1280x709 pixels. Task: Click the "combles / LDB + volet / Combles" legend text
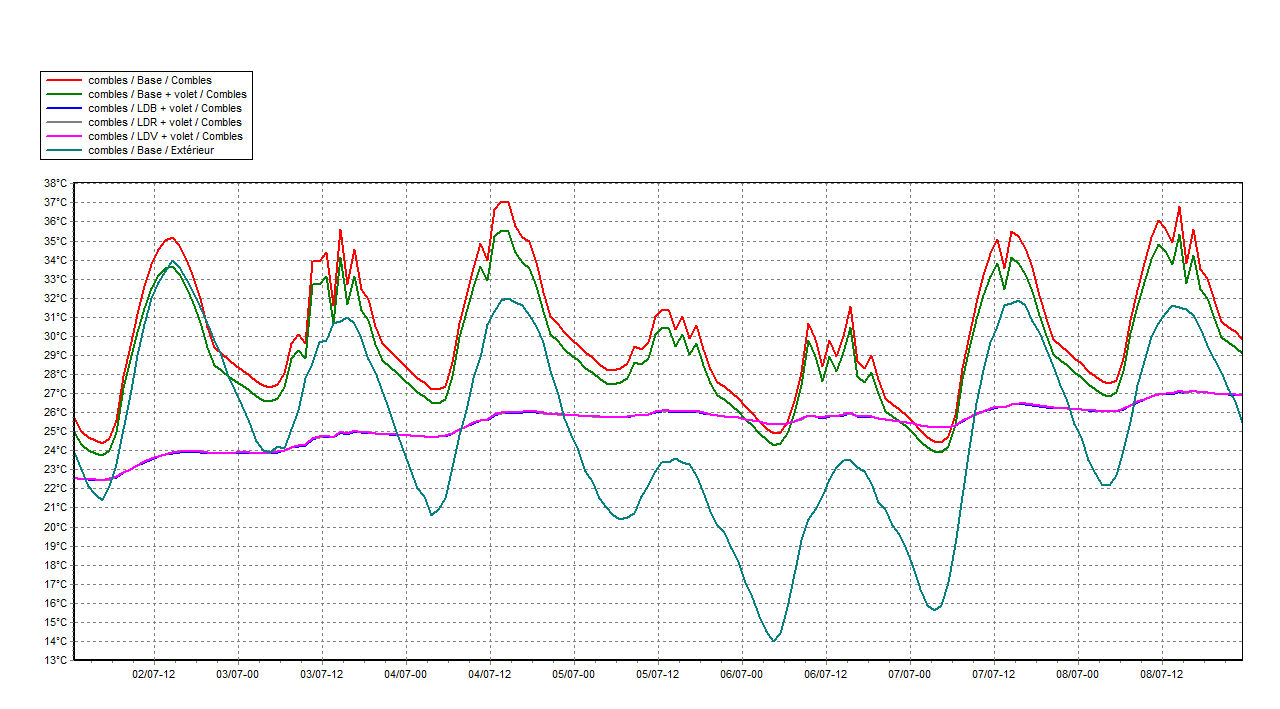[x=165, y=108]
